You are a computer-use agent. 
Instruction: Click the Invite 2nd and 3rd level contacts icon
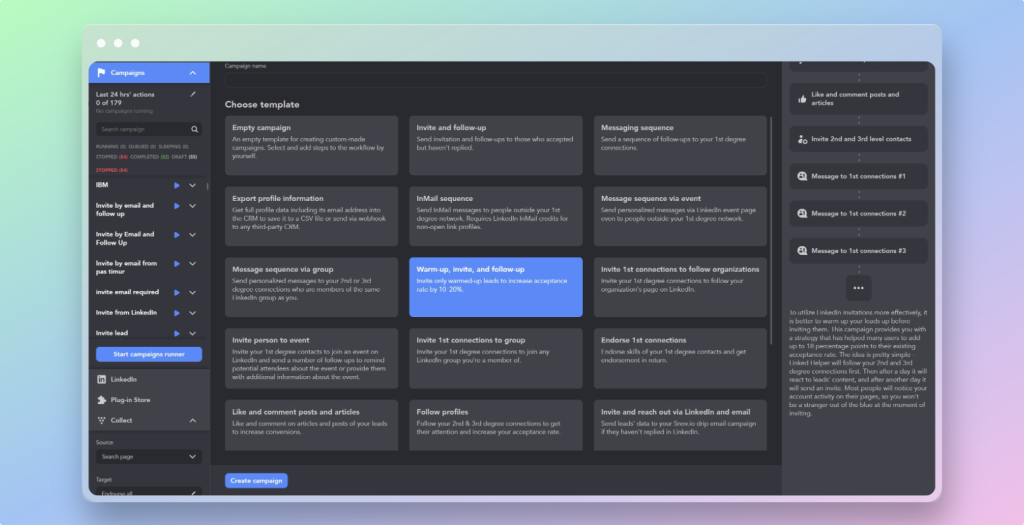802,139
